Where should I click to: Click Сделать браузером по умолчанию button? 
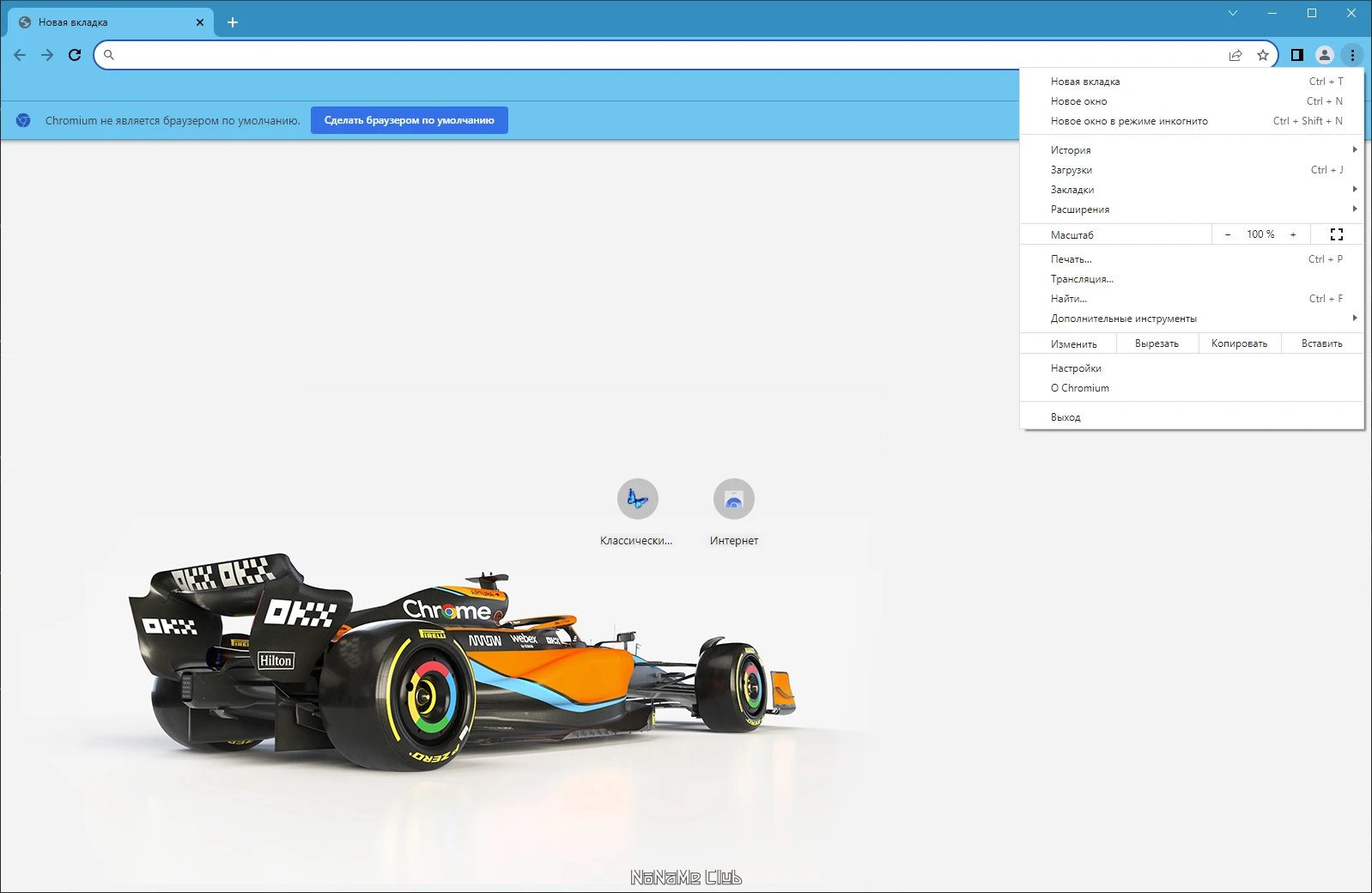410,120
